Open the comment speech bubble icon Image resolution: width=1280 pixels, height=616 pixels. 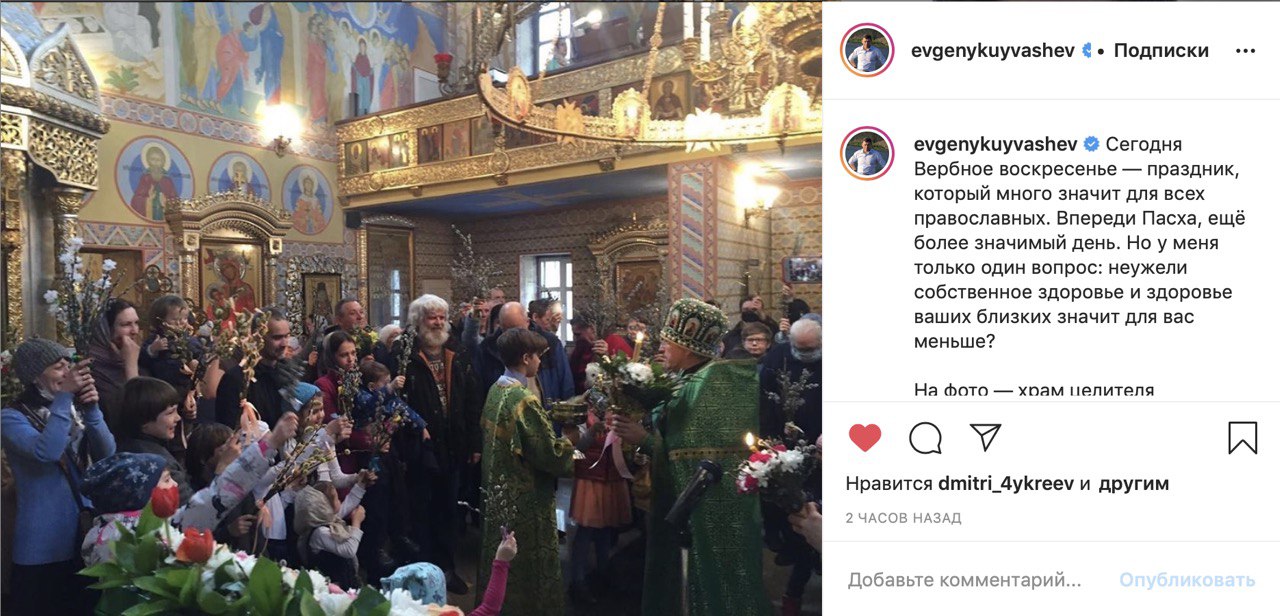[x=925, y=438]
